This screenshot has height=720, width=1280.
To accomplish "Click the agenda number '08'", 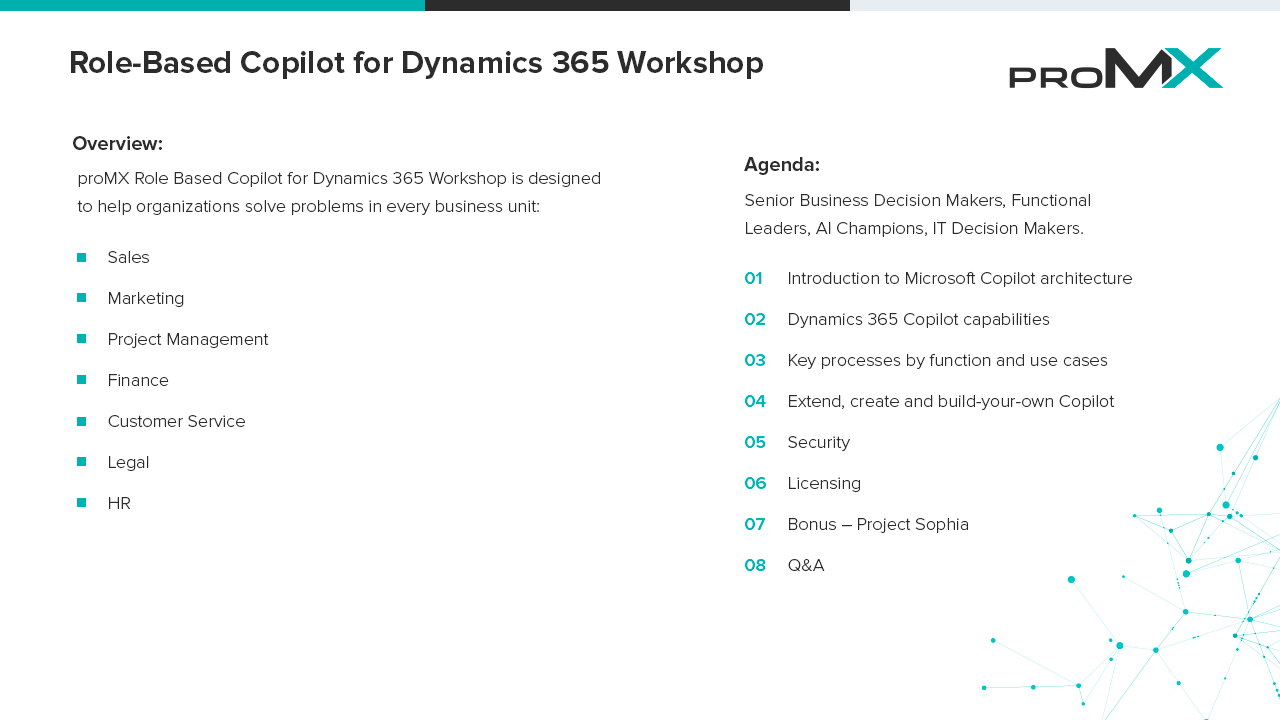I will (x=755, y=565).
